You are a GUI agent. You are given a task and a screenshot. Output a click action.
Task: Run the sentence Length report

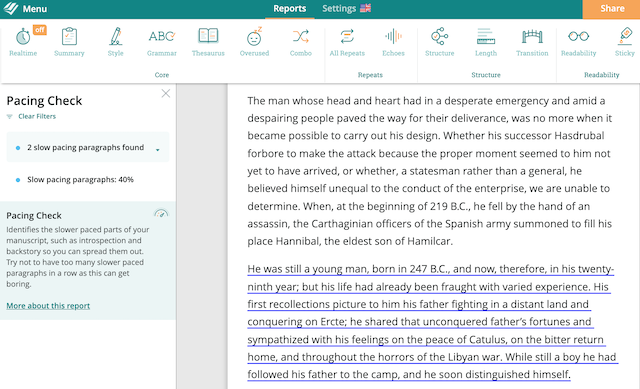coord(486,42)
